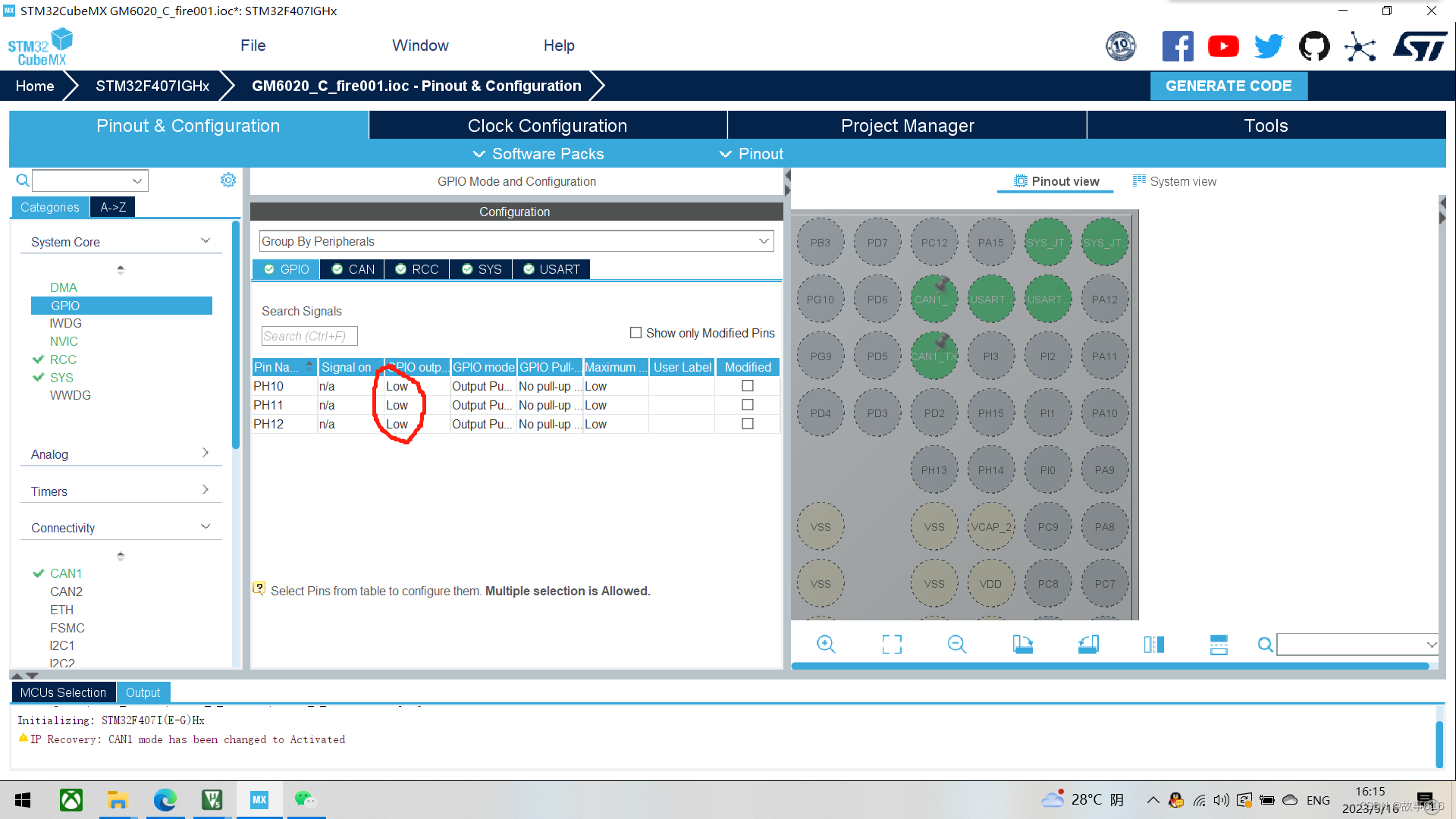
Task: Click the pin search magnifier icon
Action: point(1265,645)
